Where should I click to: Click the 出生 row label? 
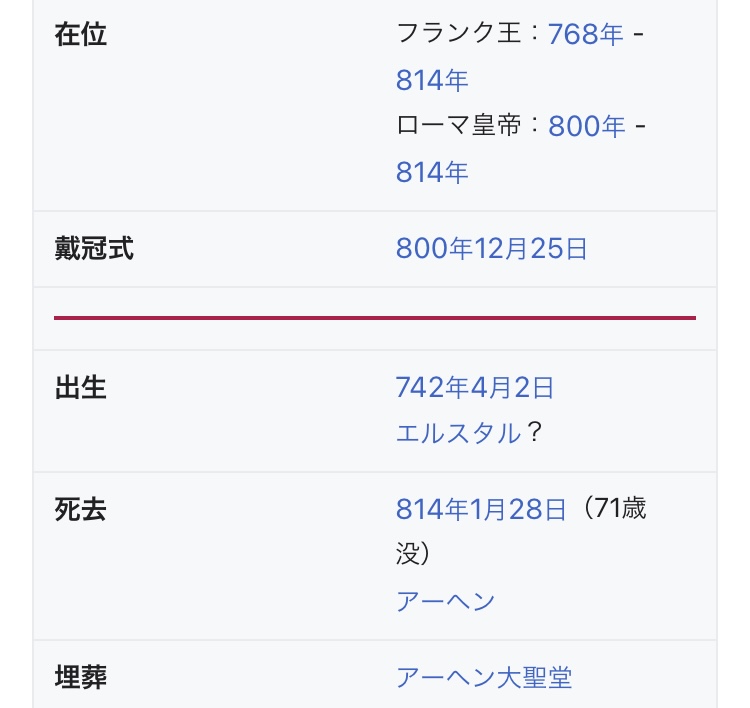pyautogui.click(x=80, y=387)
